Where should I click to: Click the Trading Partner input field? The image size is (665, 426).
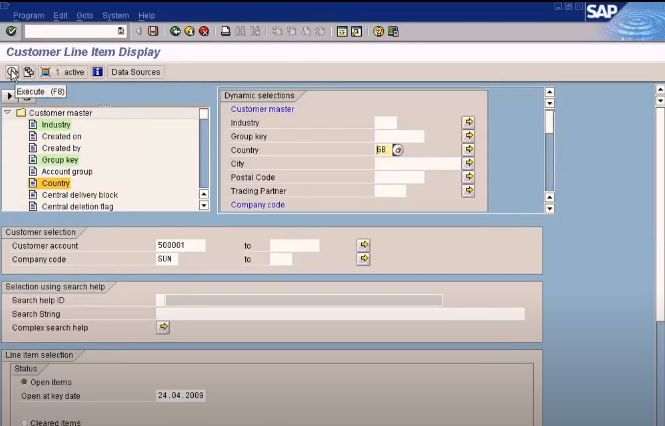pos(390,191)
